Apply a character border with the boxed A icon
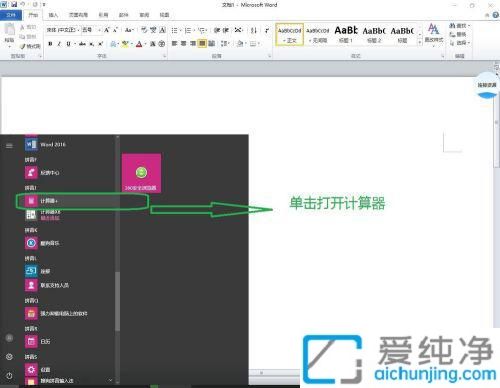The image size is (500, 388). pos(162,30)
